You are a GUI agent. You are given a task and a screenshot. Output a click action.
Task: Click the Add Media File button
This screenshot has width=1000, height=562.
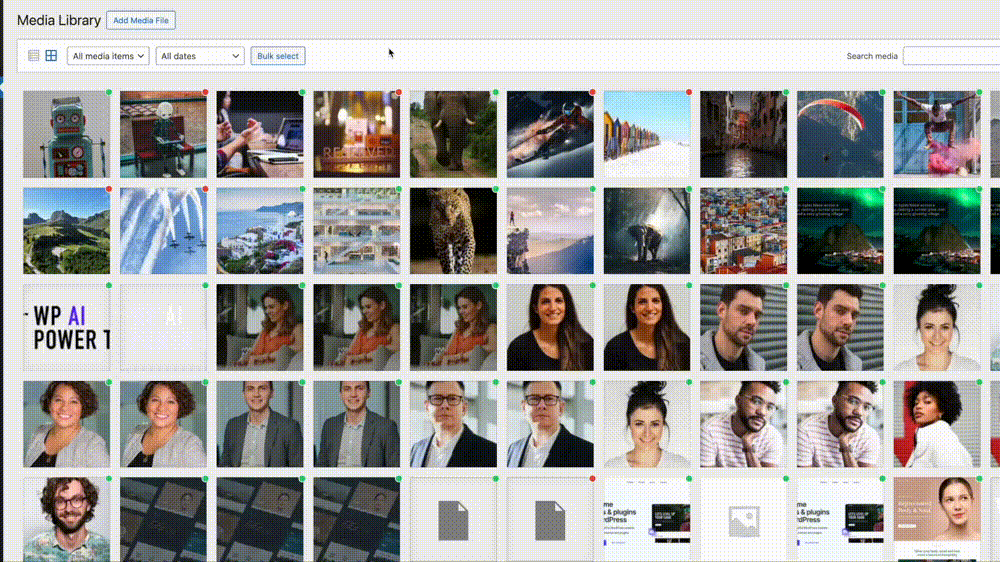click(x=141, y=20)
